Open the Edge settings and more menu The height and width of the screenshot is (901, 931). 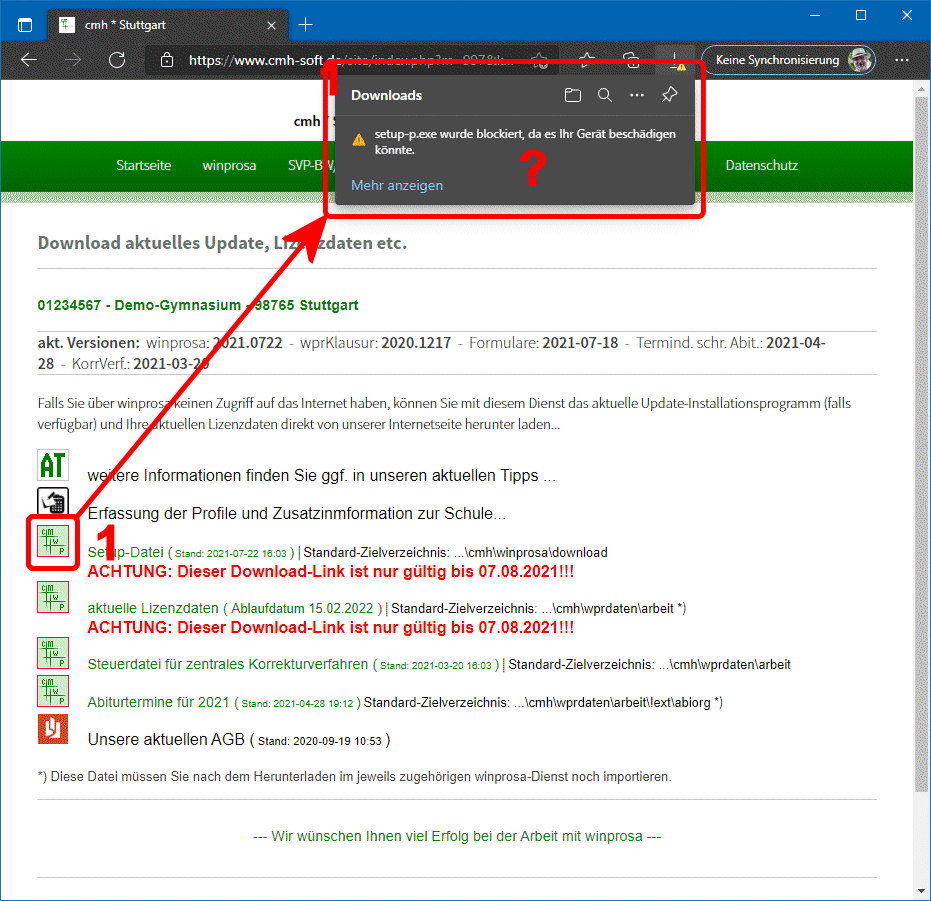902,60
